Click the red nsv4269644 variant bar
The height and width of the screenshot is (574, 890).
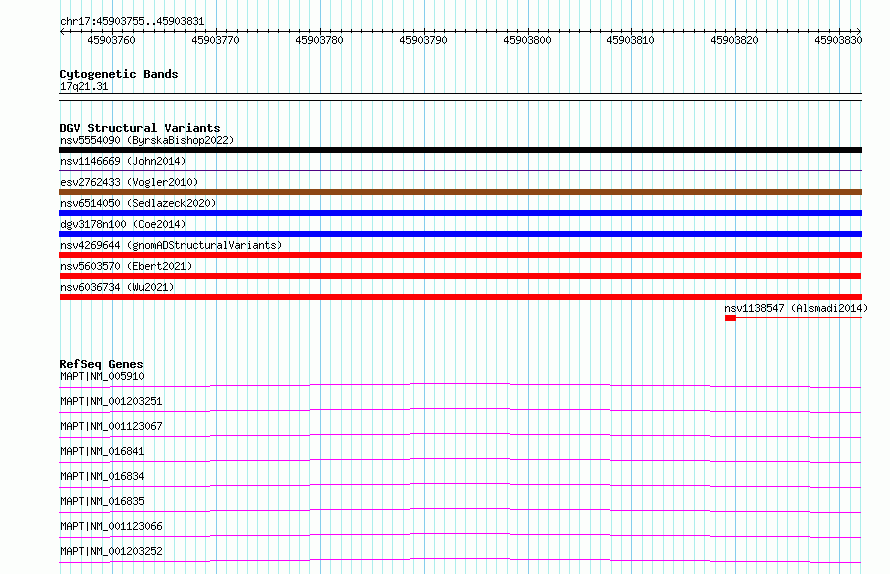coord(460,255)
